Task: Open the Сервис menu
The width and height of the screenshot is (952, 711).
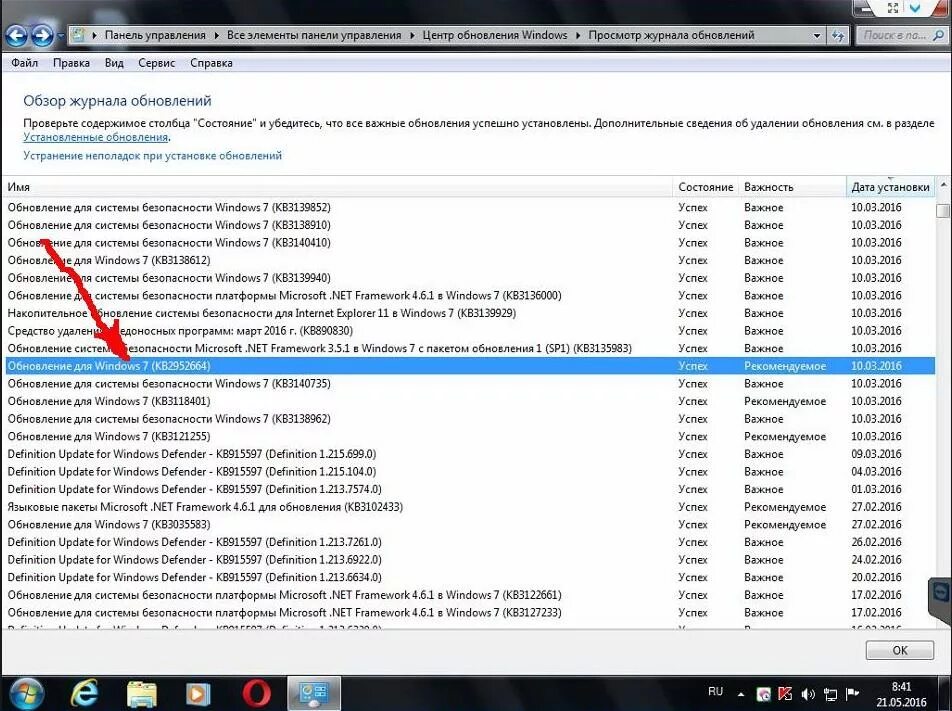Action: (x=156, y=63)
